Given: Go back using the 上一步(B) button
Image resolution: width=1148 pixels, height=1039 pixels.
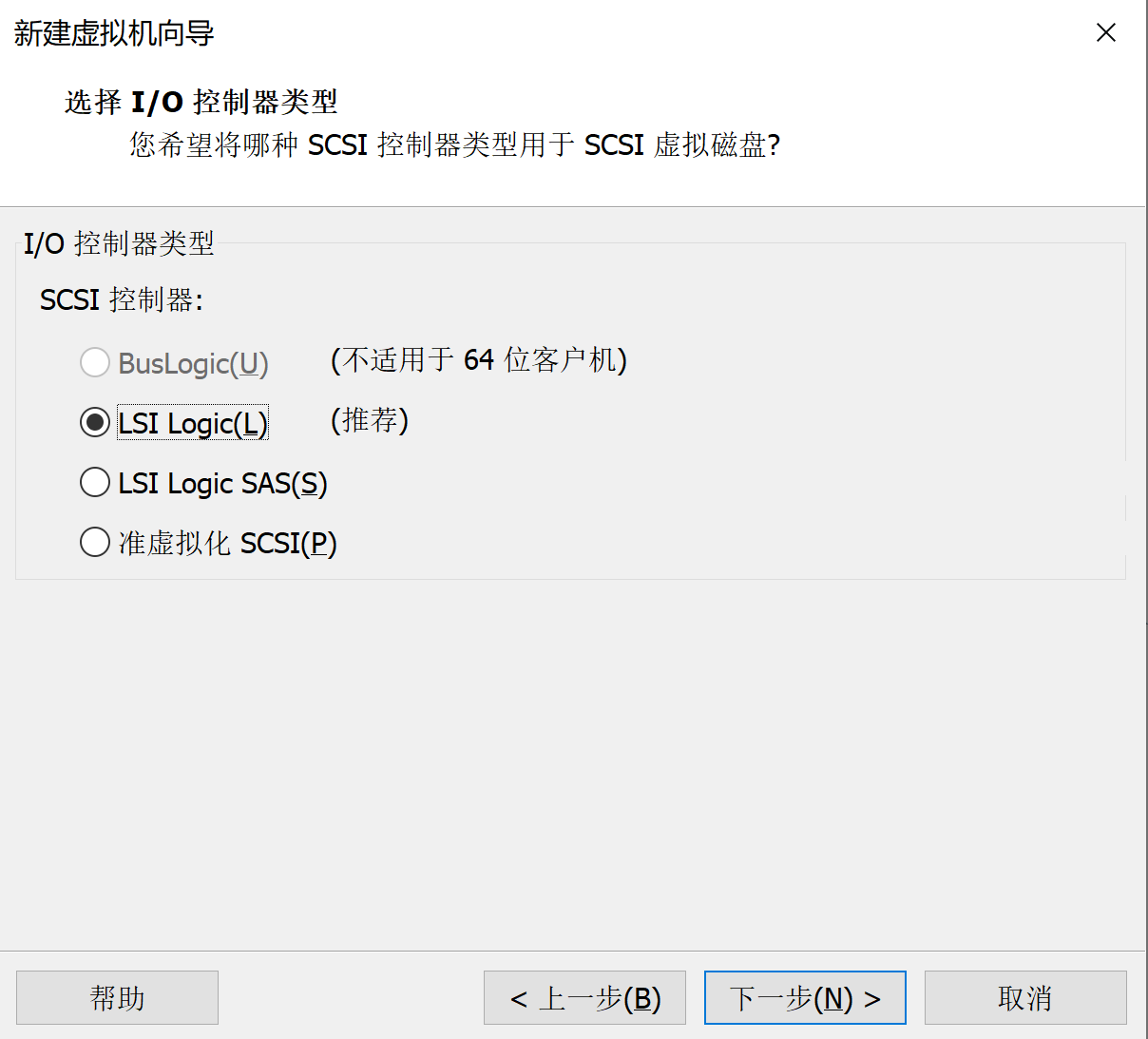Looking at the screenshot, I should coord(584,997).
